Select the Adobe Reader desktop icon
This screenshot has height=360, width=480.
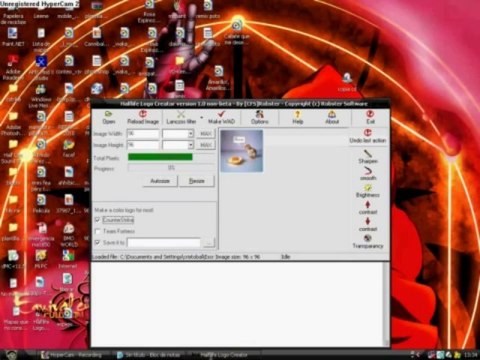[13, 67]
